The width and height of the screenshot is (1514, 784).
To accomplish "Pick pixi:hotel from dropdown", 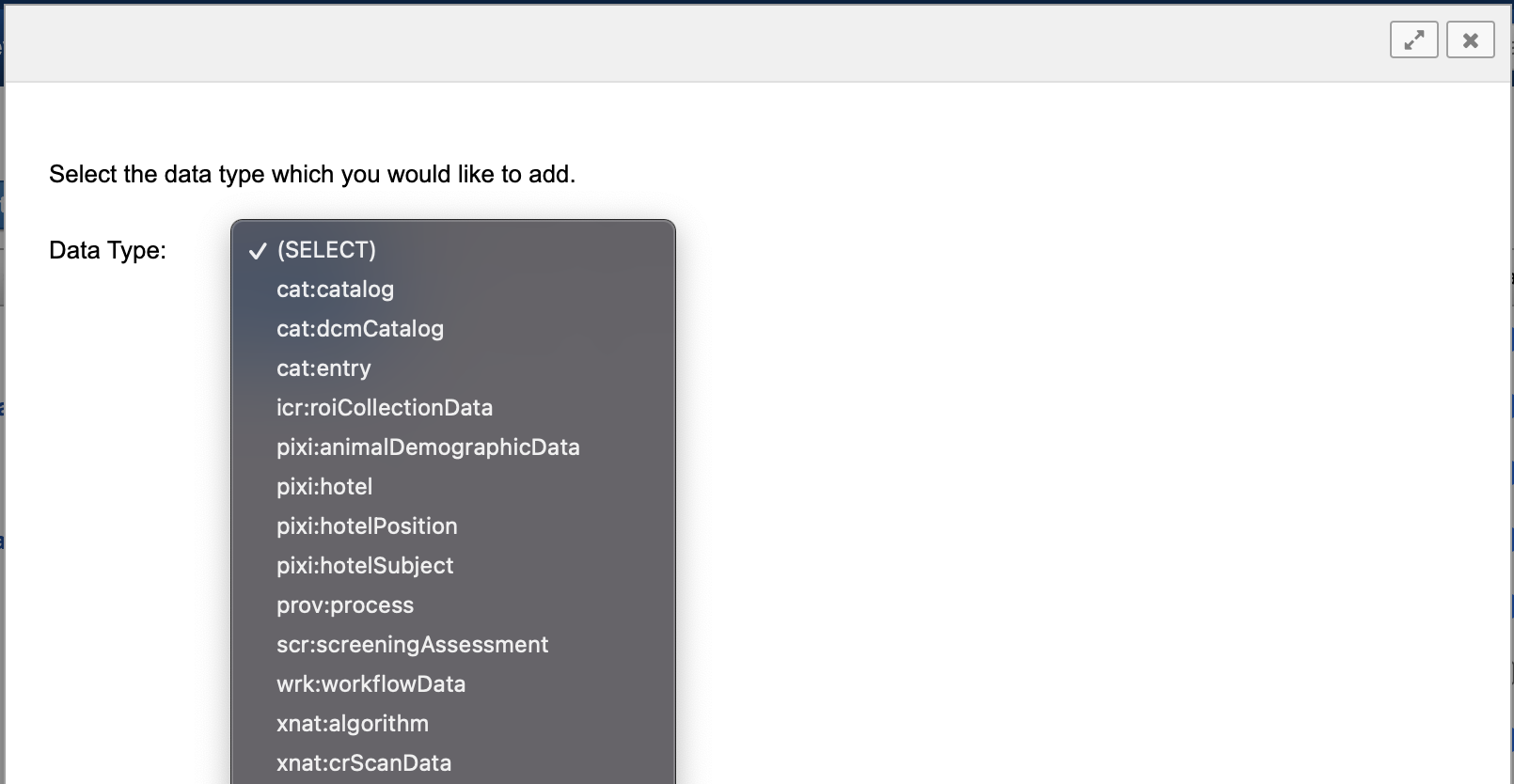I will tap(324, 487).
